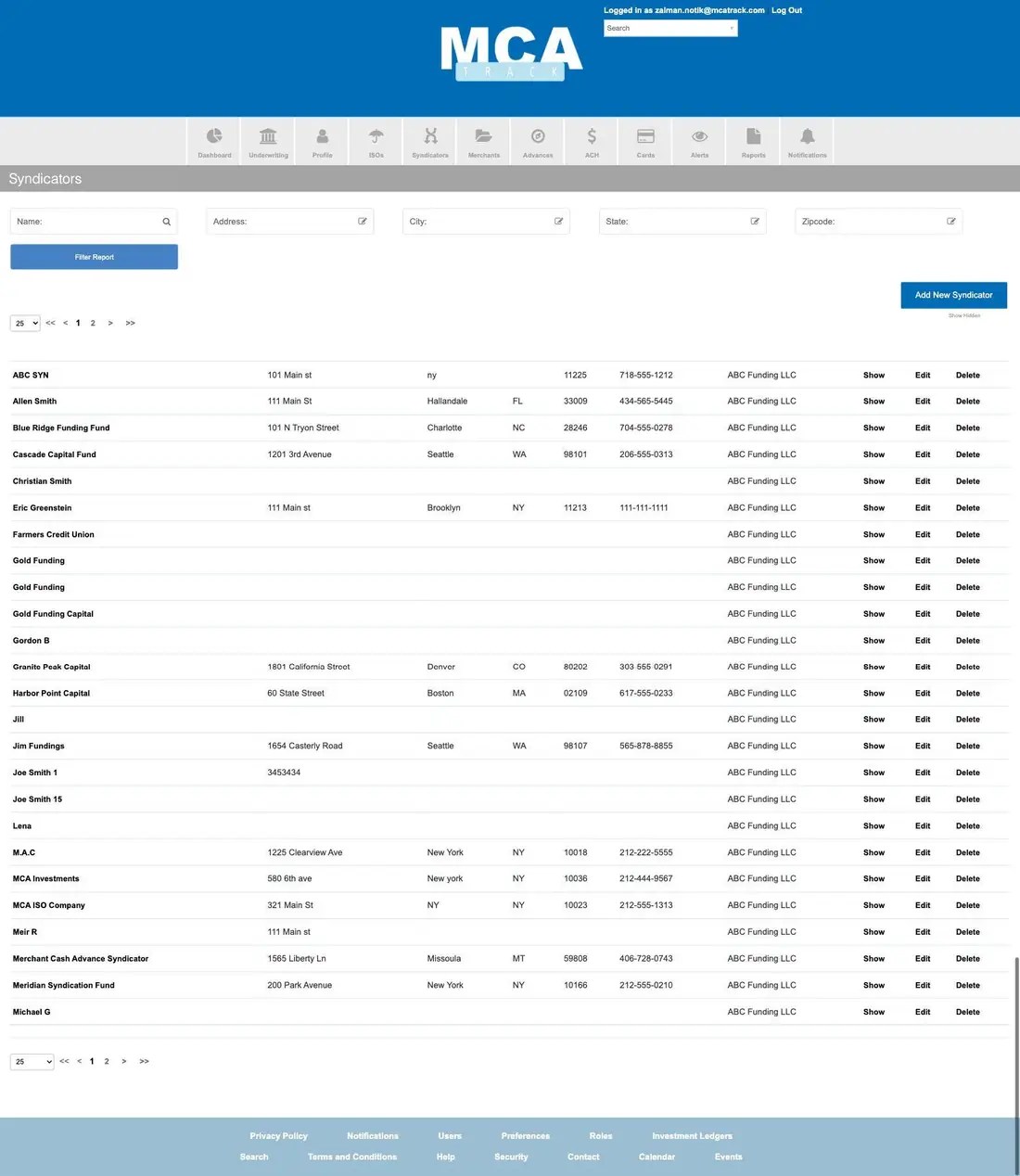The width and height of the screenshot is (1020, 1176).
Task: Click the MCA Track logo
Action: tap(511, 53)
